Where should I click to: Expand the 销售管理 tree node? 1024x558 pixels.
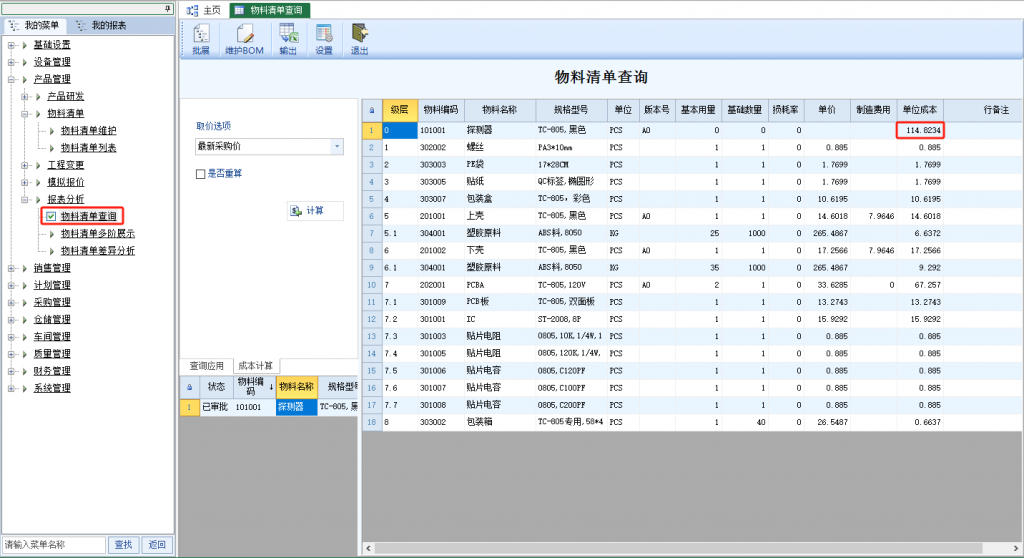(10, 268)
